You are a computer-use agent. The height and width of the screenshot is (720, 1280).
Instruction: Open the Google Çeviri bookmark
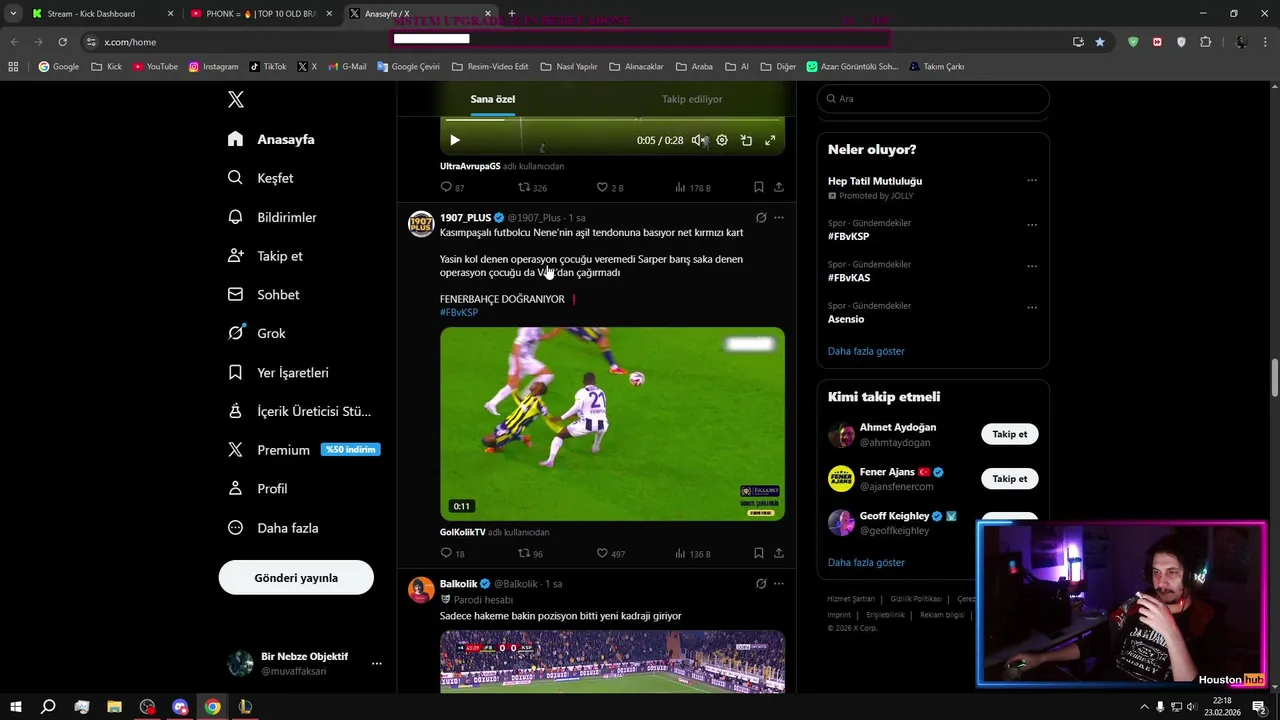408,67
